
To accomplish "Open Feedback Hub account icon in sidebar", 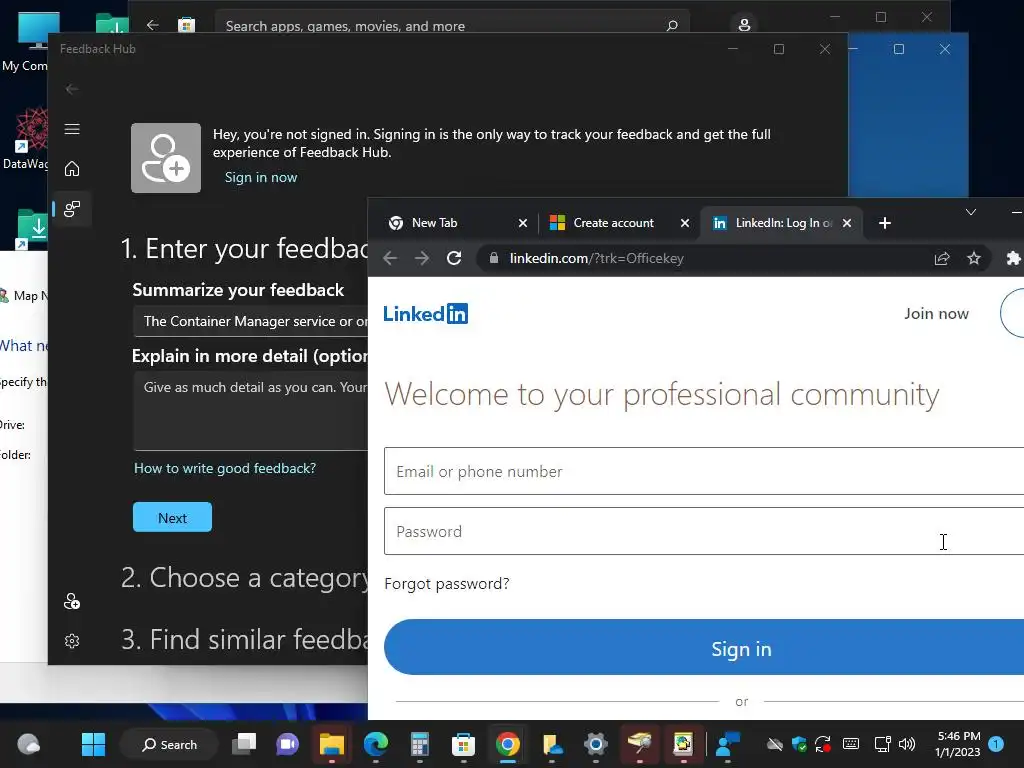I will 72,601.
